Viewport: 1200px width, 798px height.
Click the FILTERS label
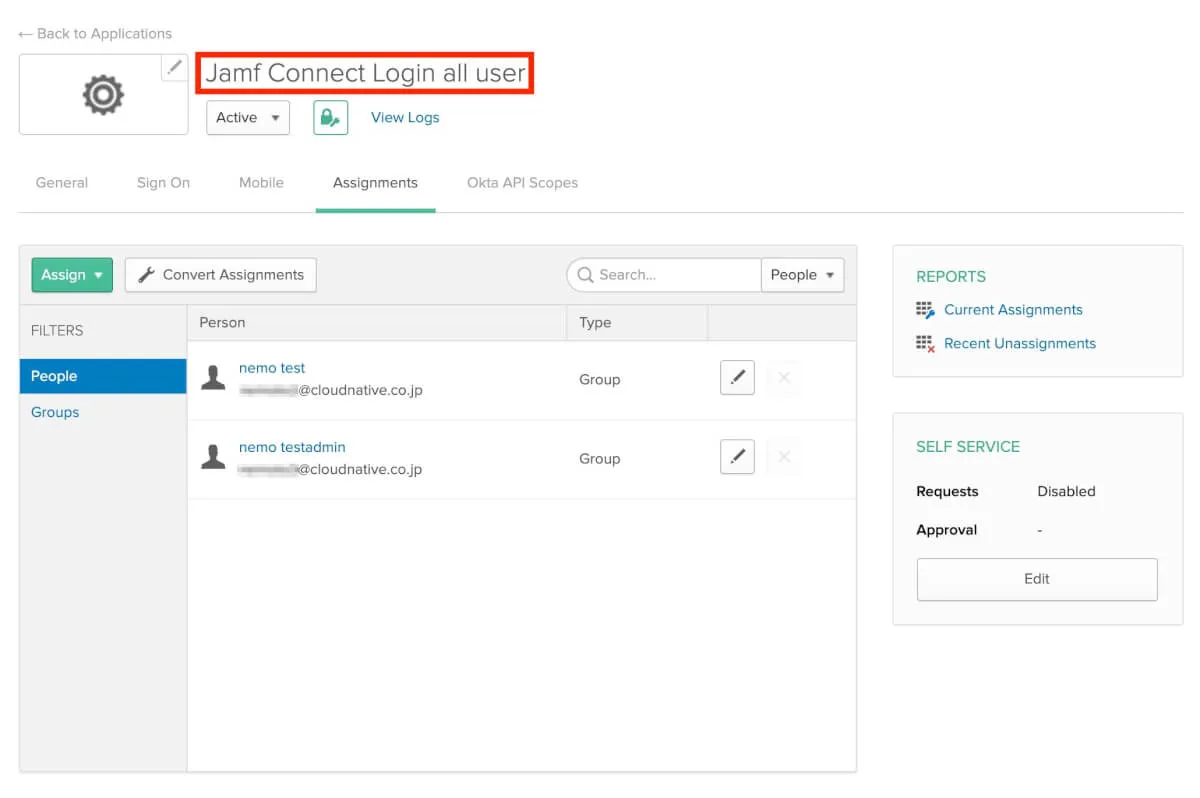57,331
